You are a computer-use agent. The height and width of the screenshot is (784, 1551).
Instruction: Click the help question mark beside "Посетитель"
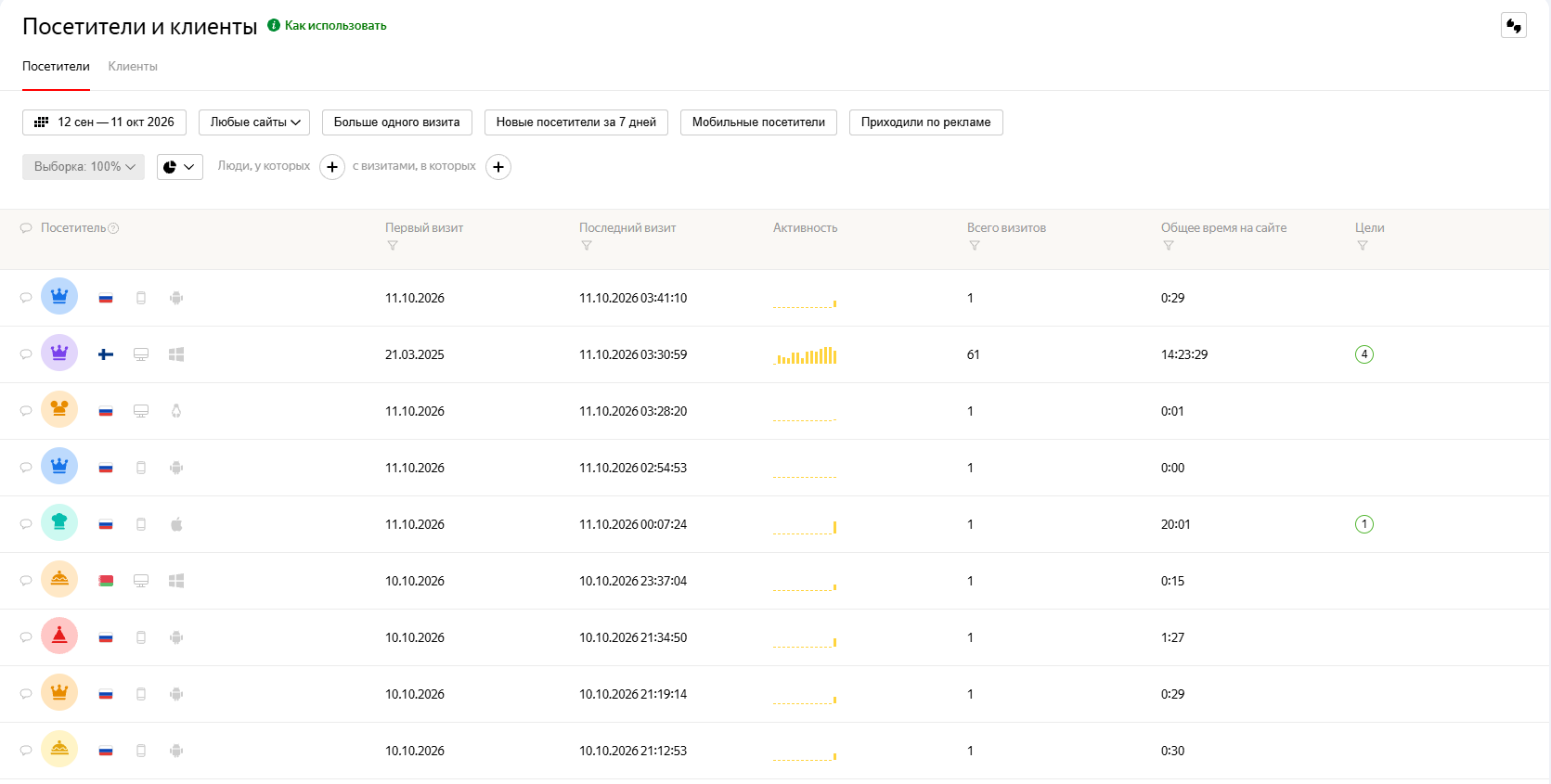(x=113, y=228)
